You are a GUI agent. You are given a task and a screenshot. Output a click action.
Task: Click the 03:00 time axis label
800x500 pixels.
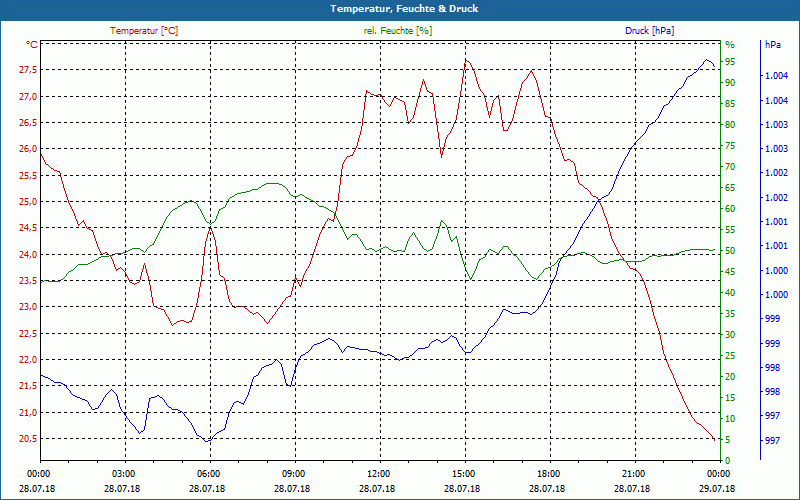[x=123, y=473]
